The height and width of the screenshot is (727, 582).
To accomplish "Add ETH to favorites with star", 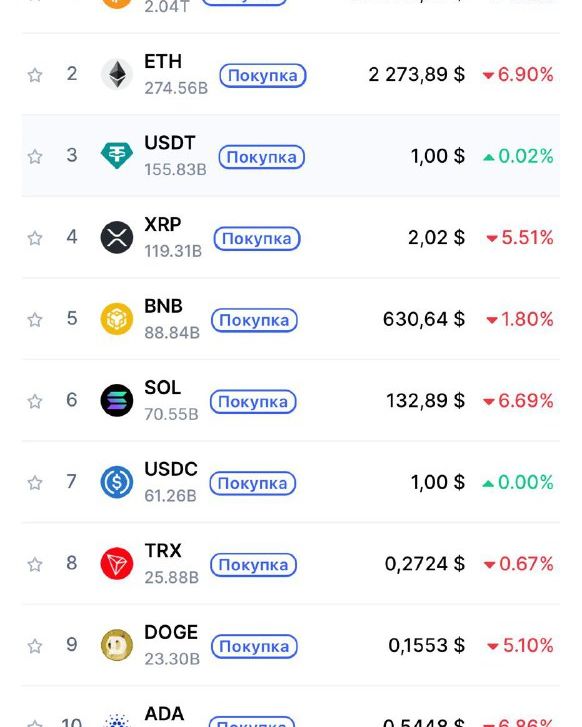I will 35,75.
